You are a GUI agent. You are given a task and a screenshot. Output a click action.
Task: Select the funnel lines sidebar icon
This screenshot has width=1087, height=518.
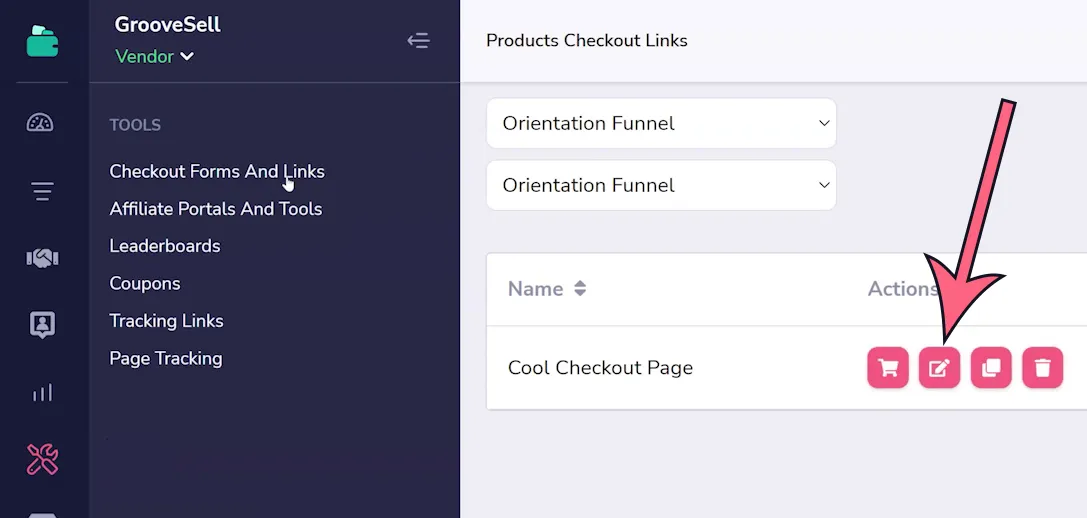[x=42, y=191]
